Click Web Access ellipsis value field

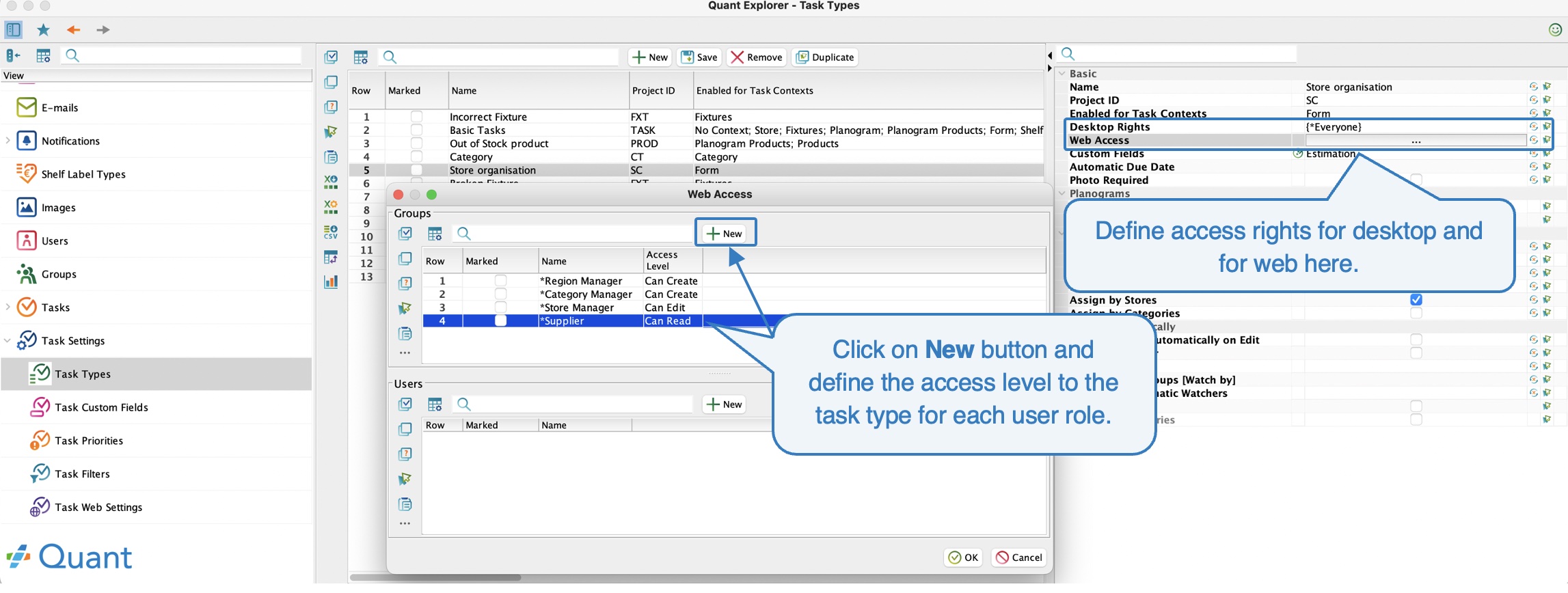pyautogui.click(x=1416, y=141)
